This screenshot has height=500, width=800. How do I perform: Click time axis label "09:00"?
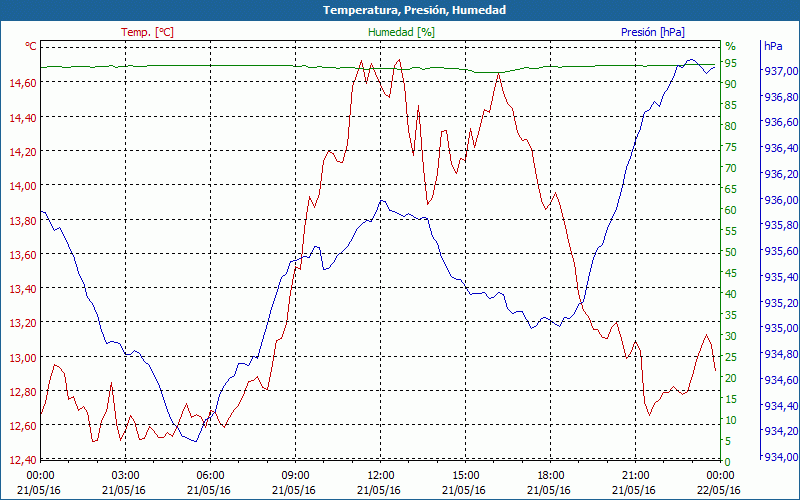[x=295, y=476]
